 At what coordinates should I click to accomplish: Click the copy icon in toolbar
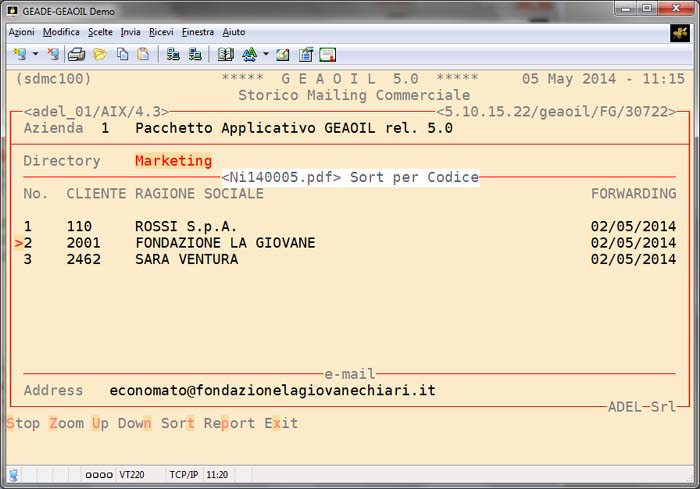click(121, 54)
